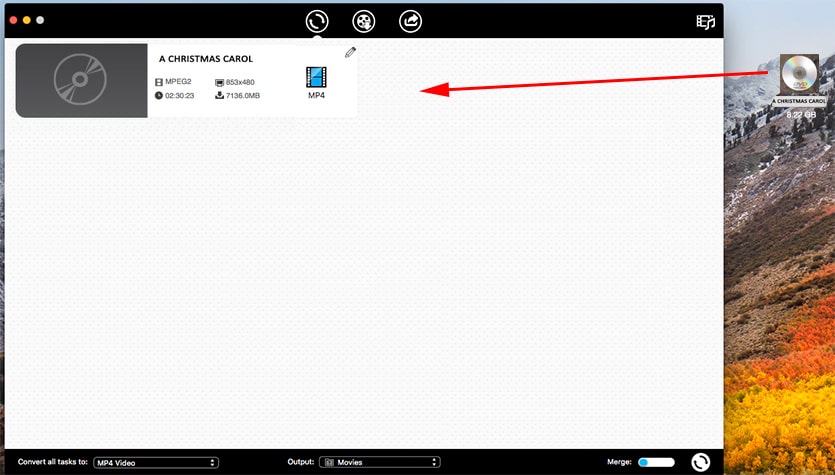835x475 pixels.
Task: Click the A CHRISTMAS CAROL title text
Action: (x=206, y=59)
